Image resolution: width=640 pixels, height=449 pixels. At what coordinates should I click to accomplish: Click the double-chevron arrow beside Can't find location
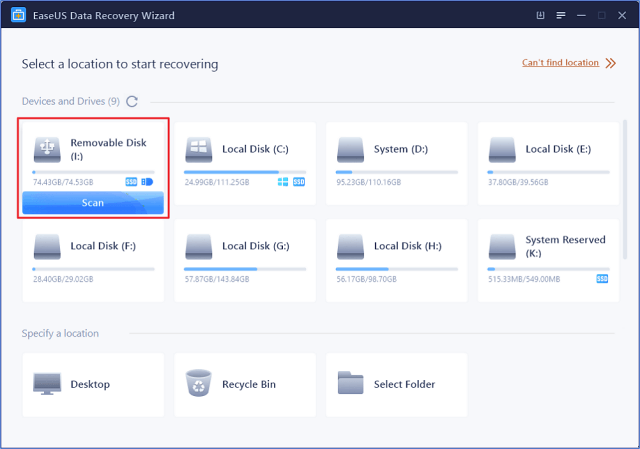pos(611,63)
